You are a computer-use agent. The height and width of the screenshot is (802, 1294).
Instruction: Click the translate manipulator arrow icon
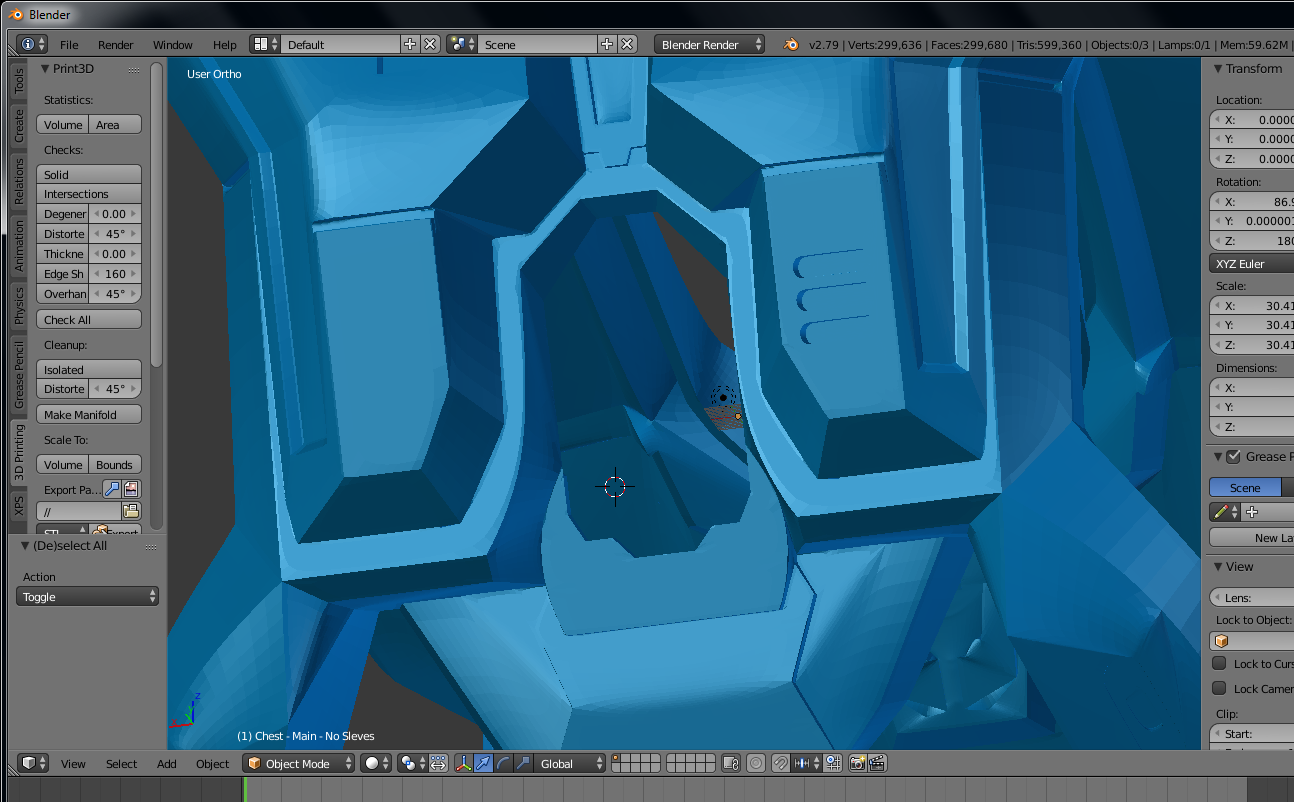[x=483, y=763]
